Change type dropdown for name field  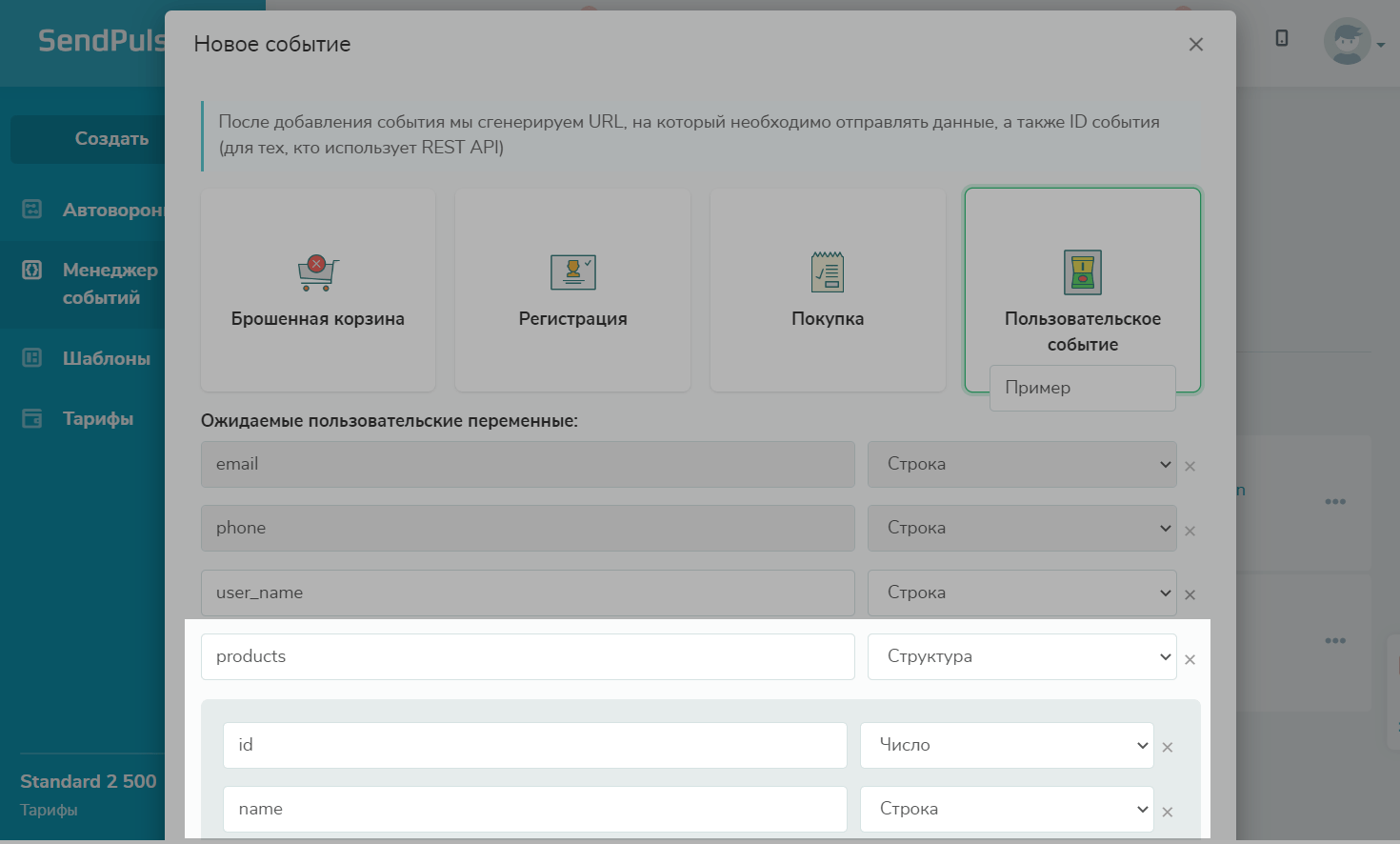coord(1006,809)
